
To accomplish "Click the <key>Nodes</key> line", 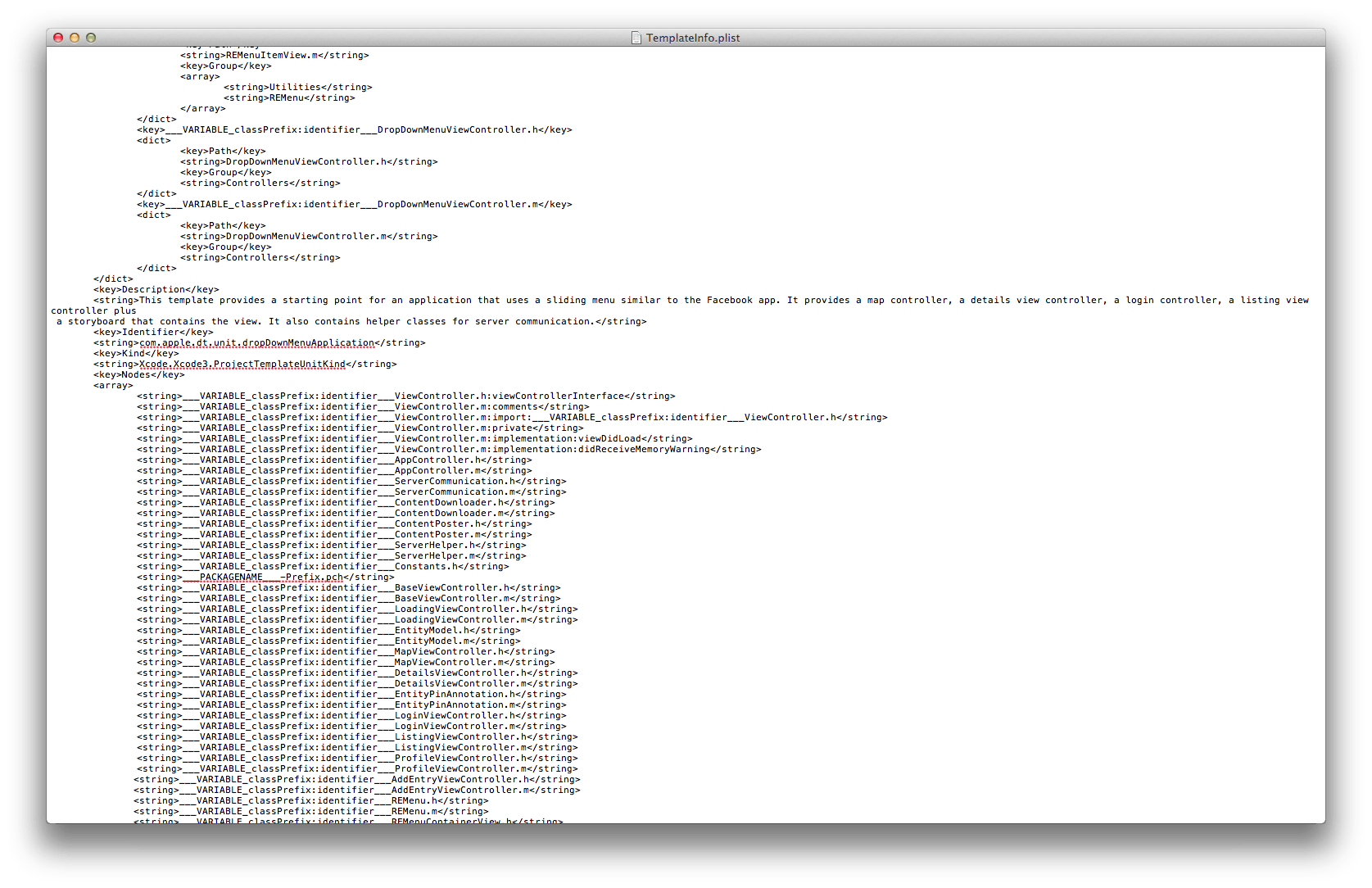I will pyautogui.click(x=138, y=374).
